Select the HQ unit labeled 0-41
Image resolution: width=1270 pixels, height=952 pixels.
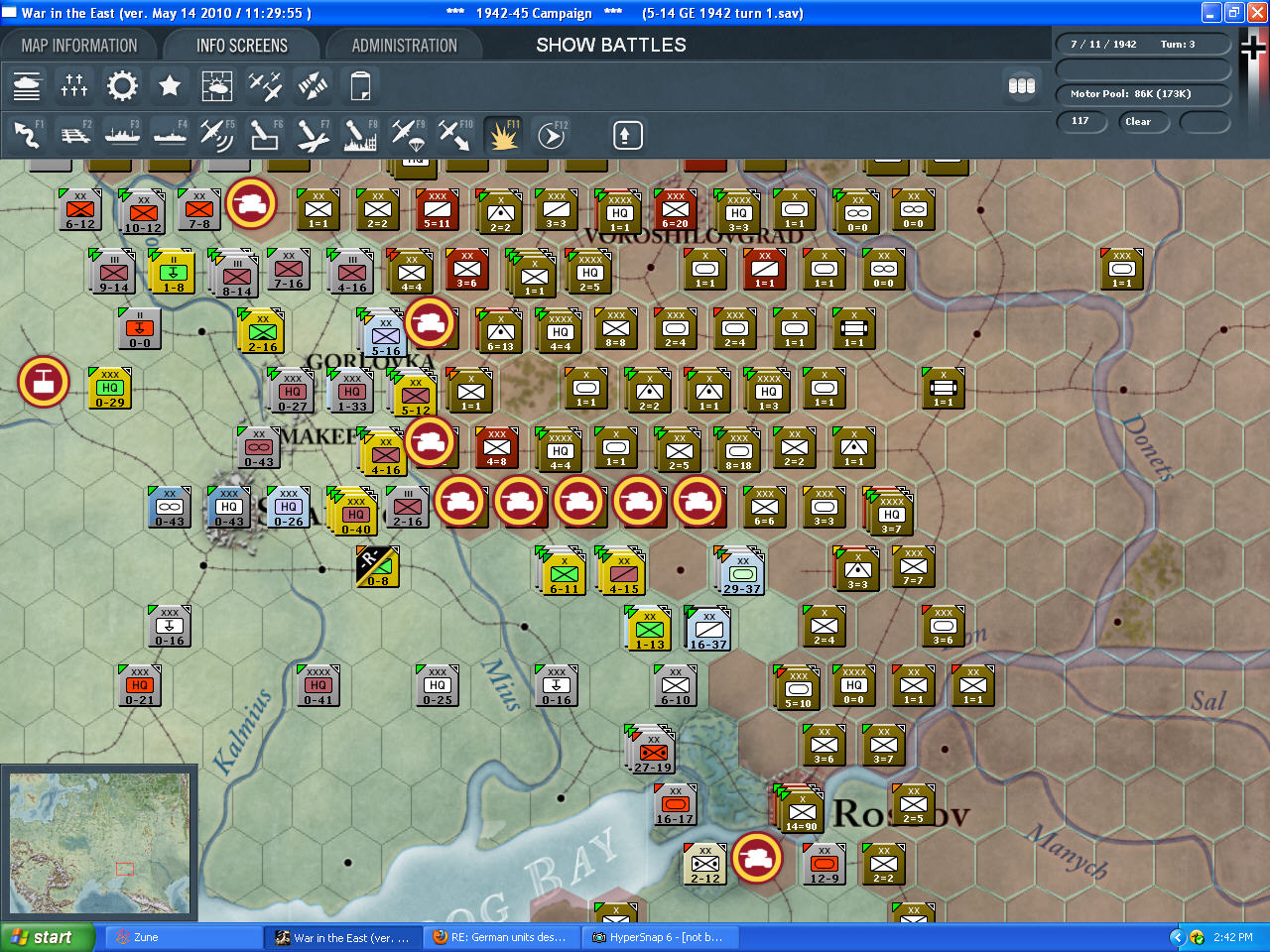(x=317, y=685)
